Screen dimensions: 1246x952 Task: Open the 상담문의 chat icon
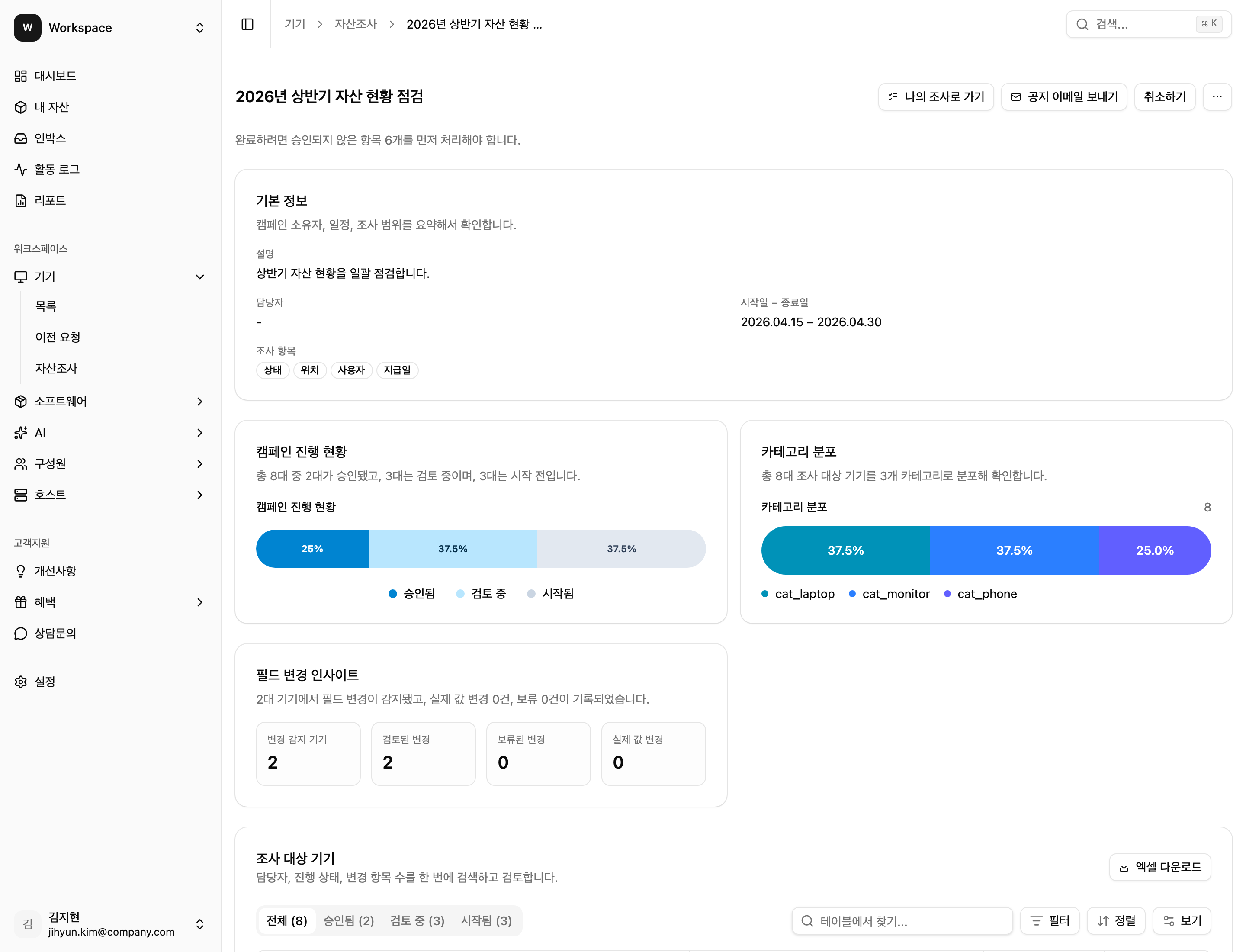point(21,633)
